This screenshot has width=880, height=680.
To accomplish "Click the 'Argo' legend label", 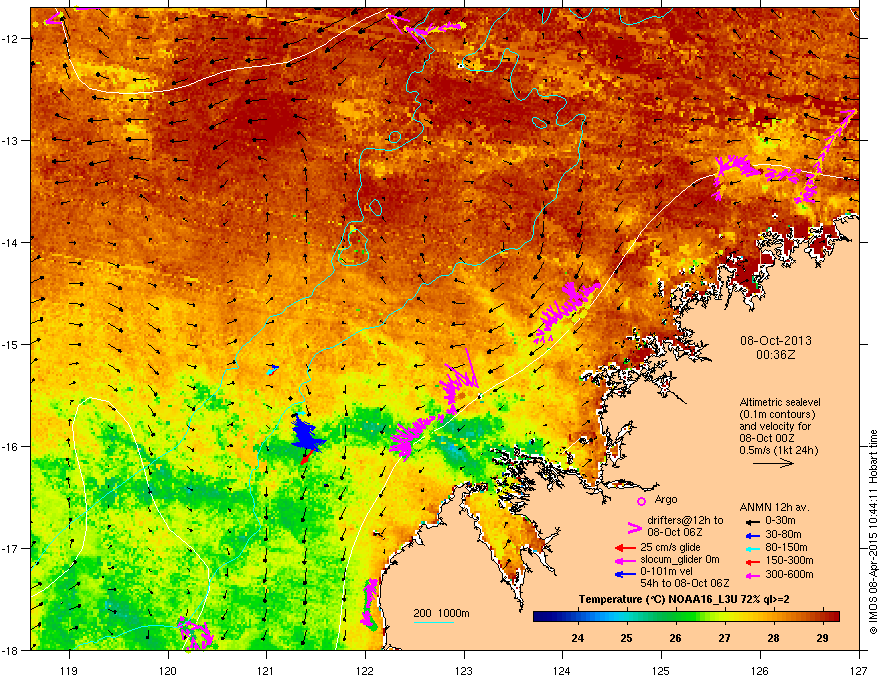I will tap(666, 499).
